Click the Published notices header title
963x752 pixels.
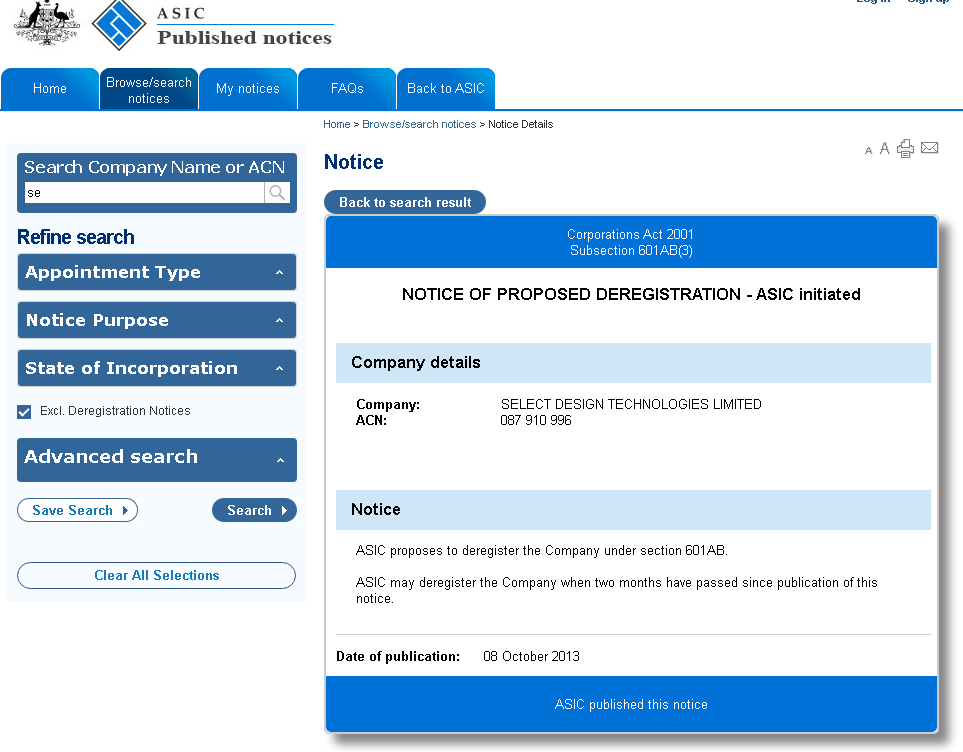[x=244, y=38]
